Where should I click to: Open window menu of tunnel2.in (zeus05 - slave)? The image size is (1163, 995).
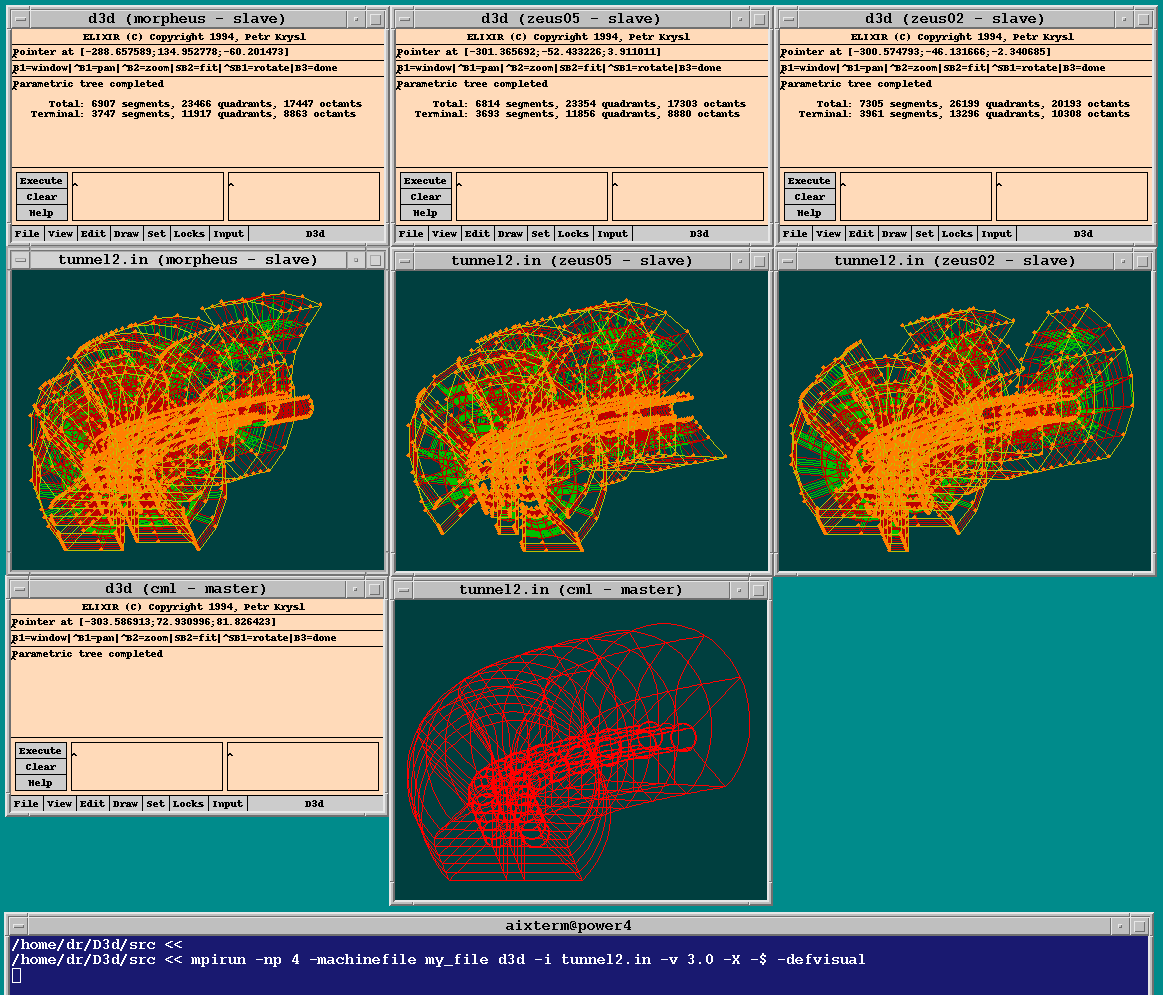pos(404,261)
